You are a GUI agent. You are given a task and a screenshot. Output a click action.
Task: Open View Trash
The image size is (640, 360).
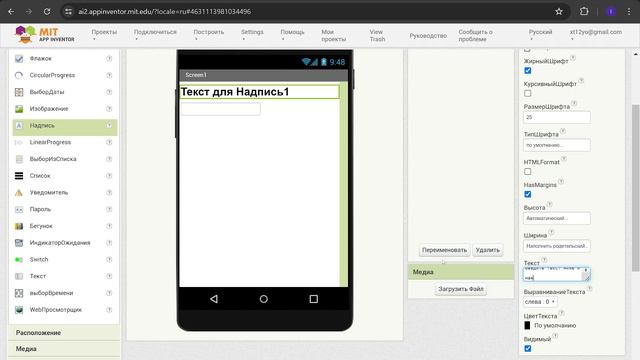tap(377, 36)
